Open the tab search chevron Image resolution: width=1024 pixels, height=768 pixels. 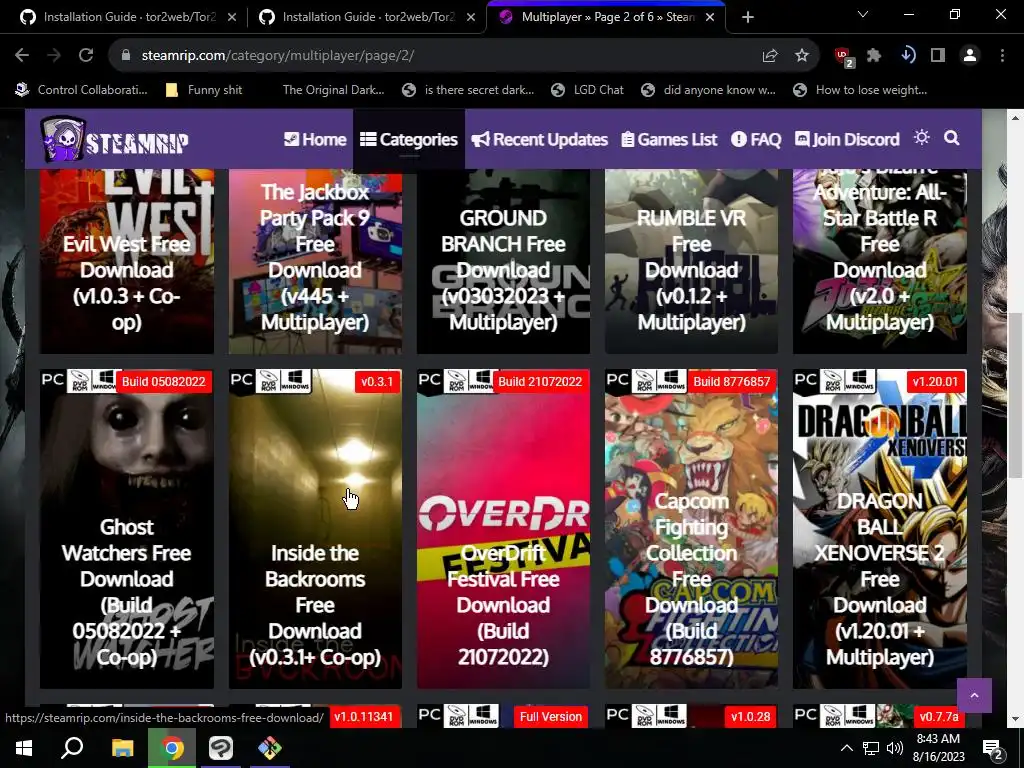click(863, 14)
